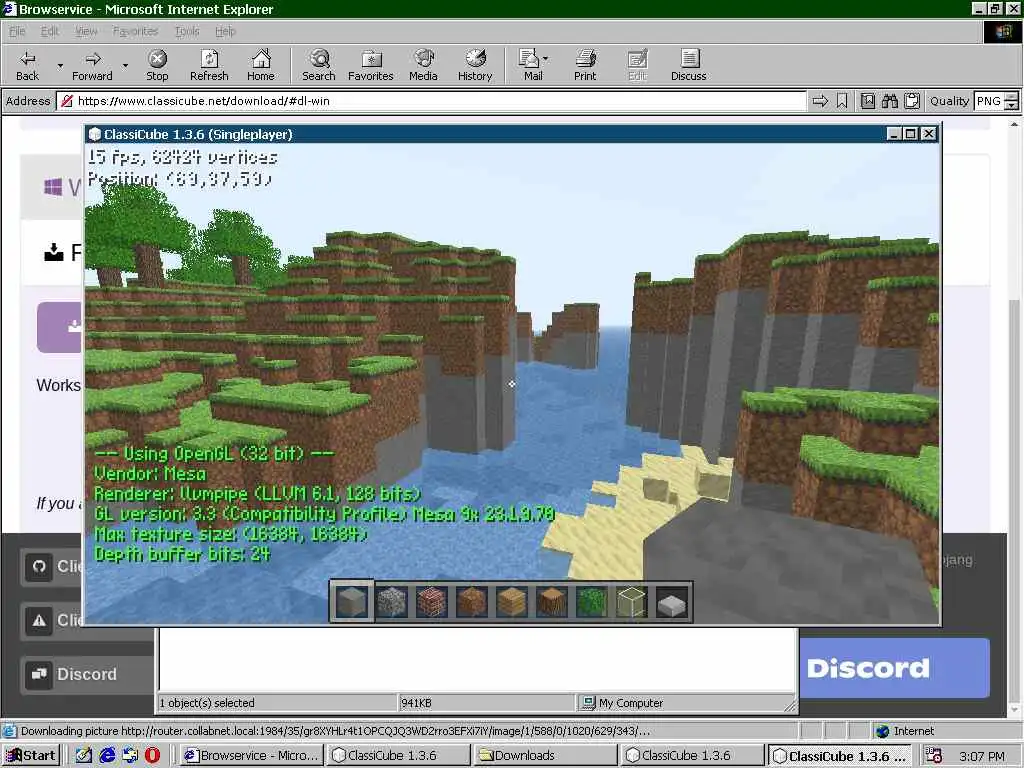Select the dirt block hotbar slot
This screenshot has height=768, width=1024.
point(472,601)
